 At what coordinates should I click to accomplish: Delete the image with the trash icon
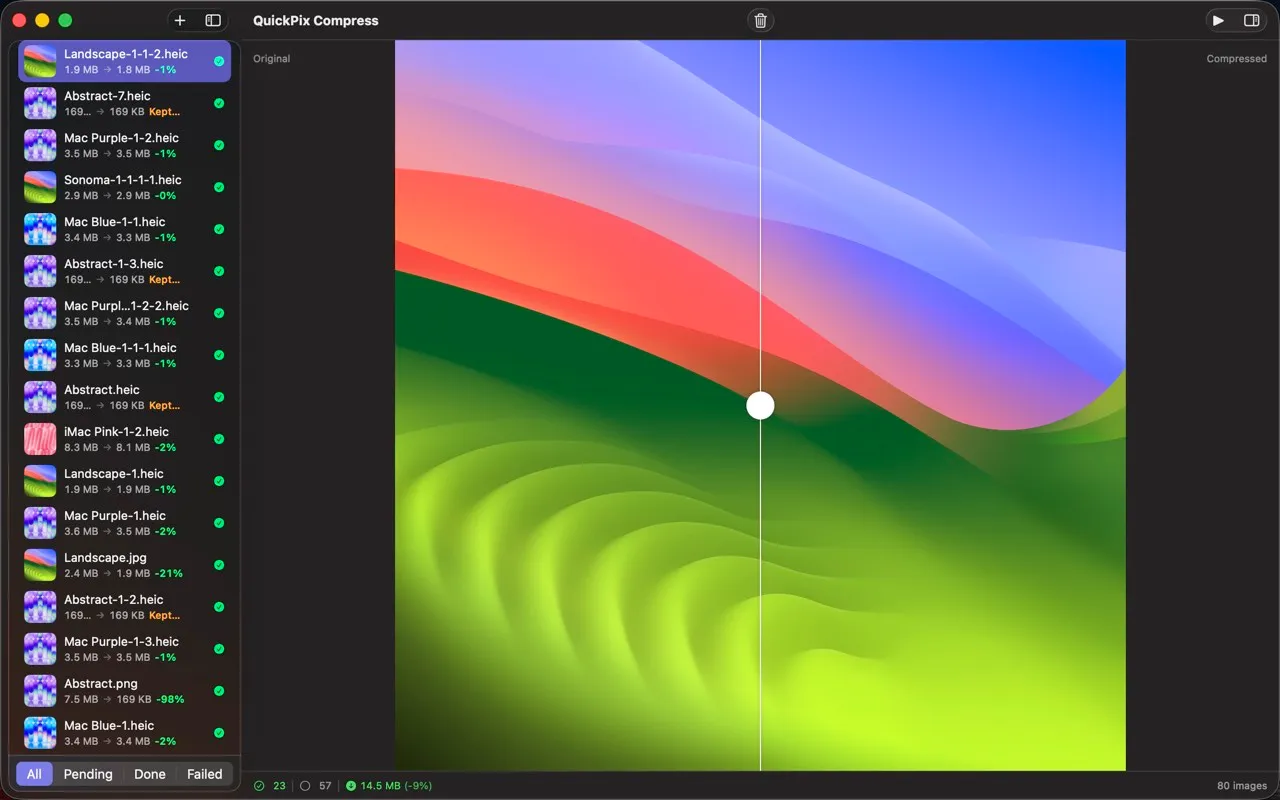761,20
